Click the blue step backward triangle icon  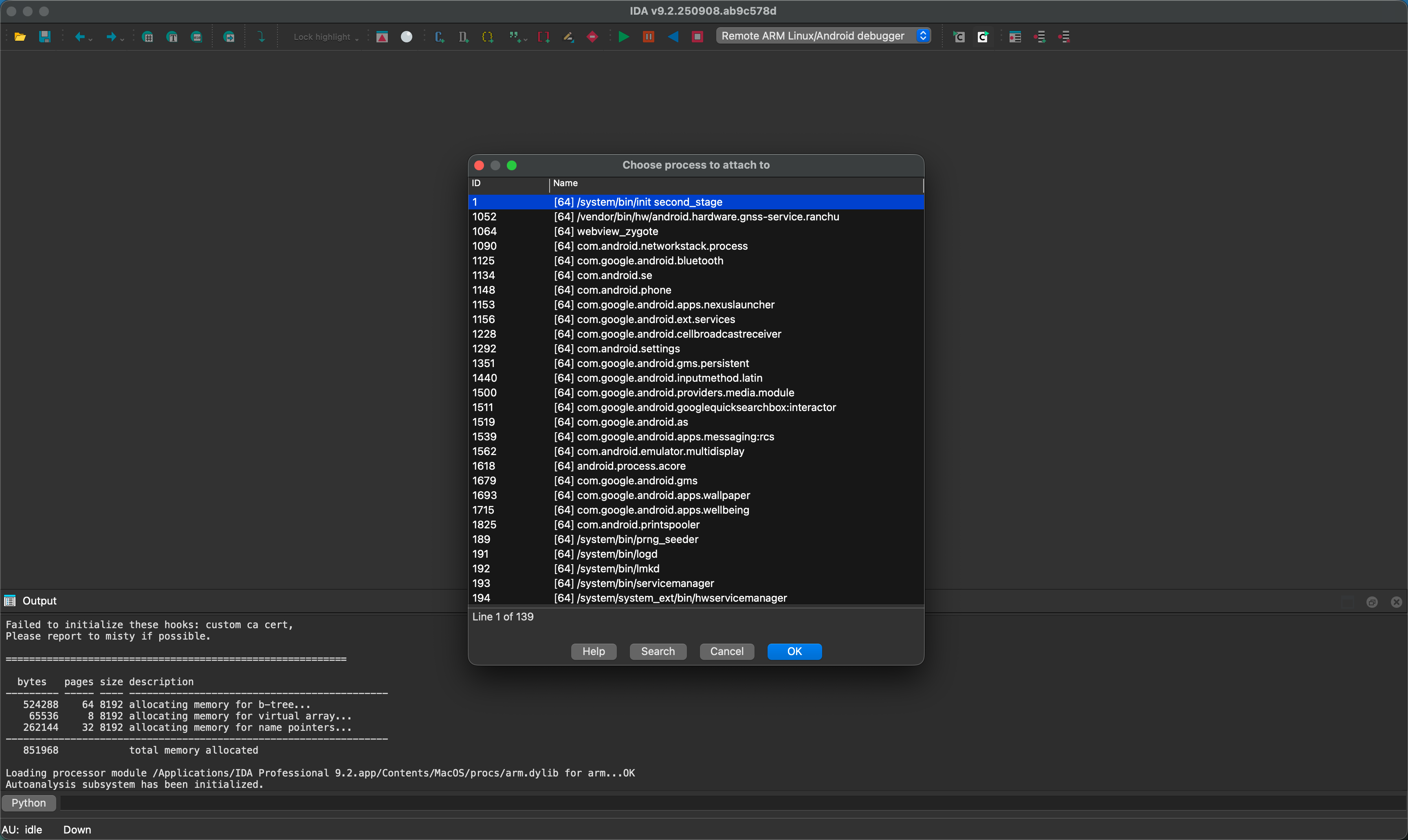click(x=673, y=37)
